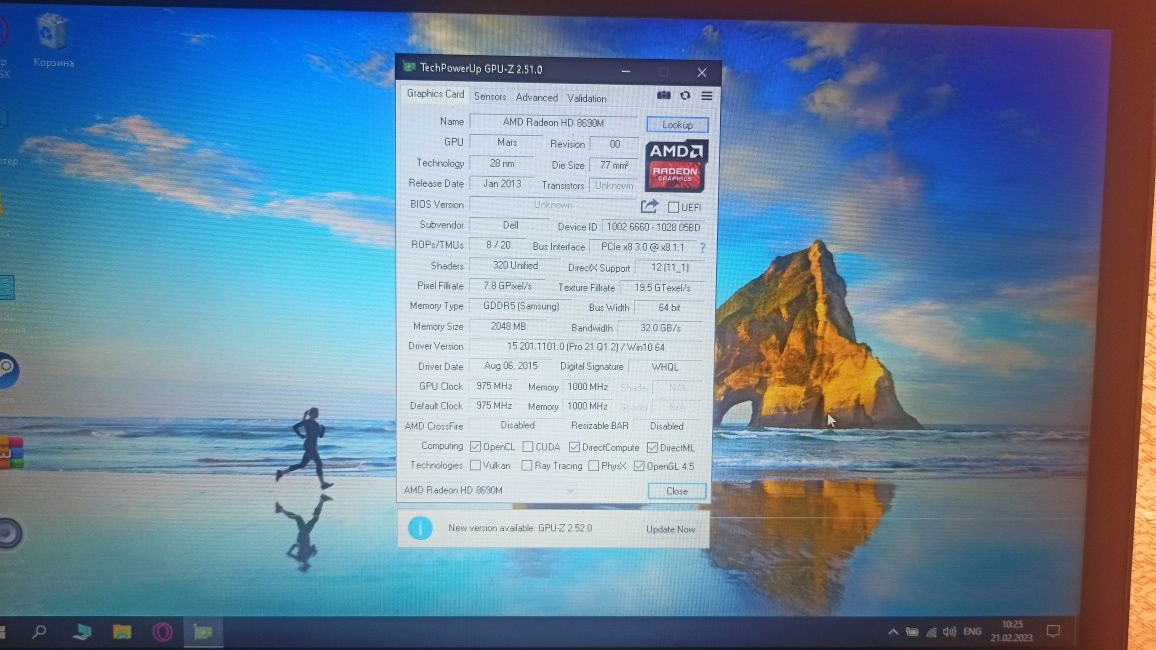Screen dimensions: 1156x650
Task: Click the GPU Clock 975 MHz value
Action: [493, 386]
